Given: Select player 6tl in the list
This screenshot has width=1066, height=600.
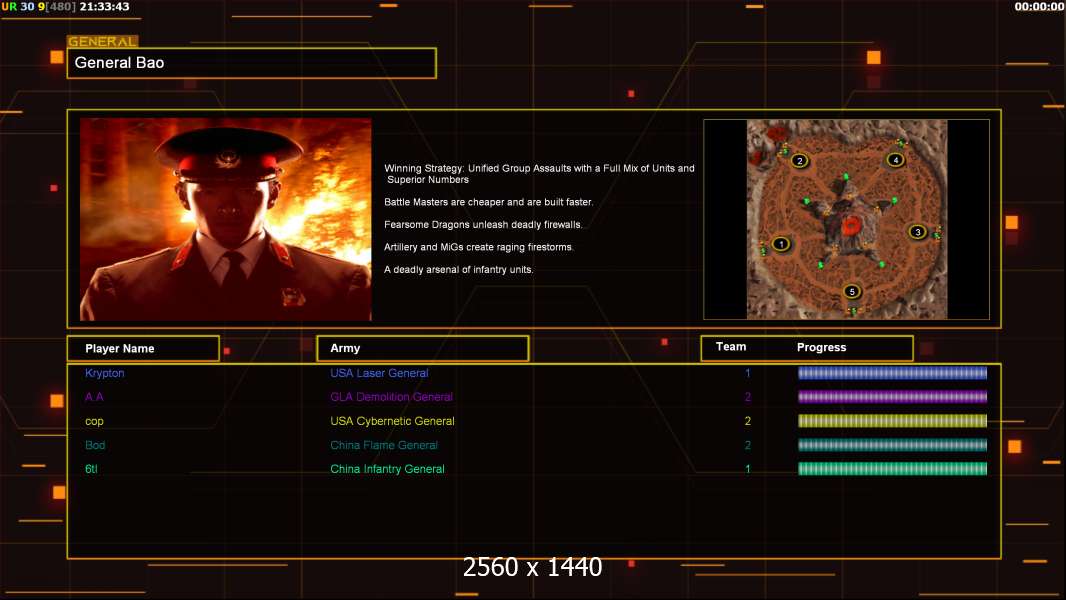Looking at the screenshot, I should tap(91, 469).
